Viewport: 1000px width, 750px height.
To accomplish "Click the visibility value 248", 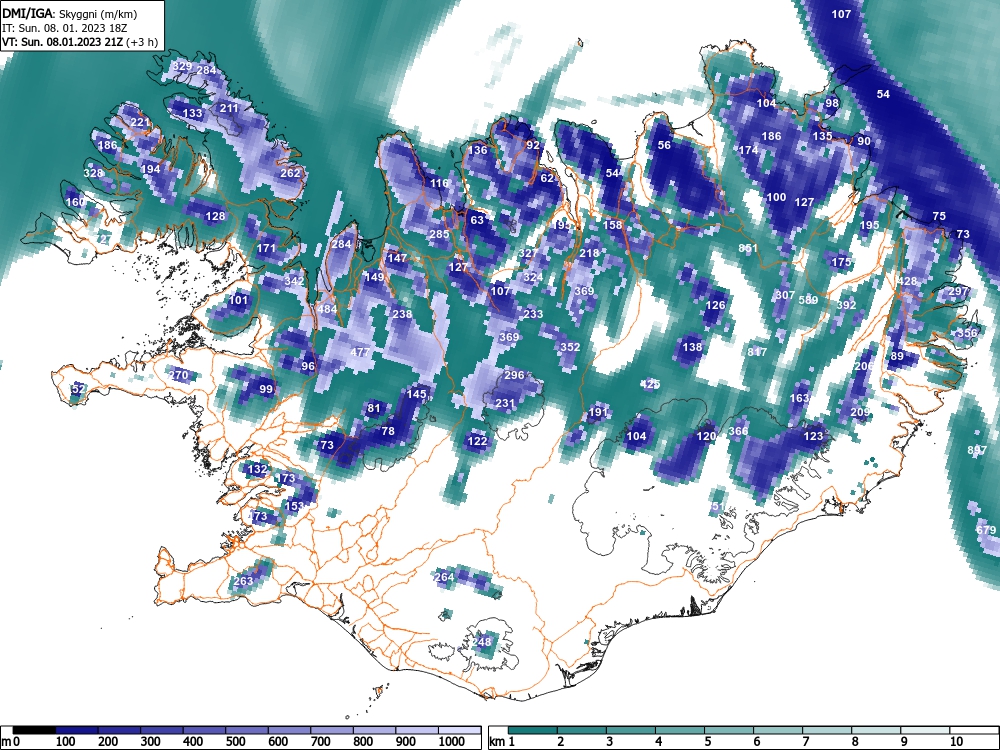I will coord(482,642).
